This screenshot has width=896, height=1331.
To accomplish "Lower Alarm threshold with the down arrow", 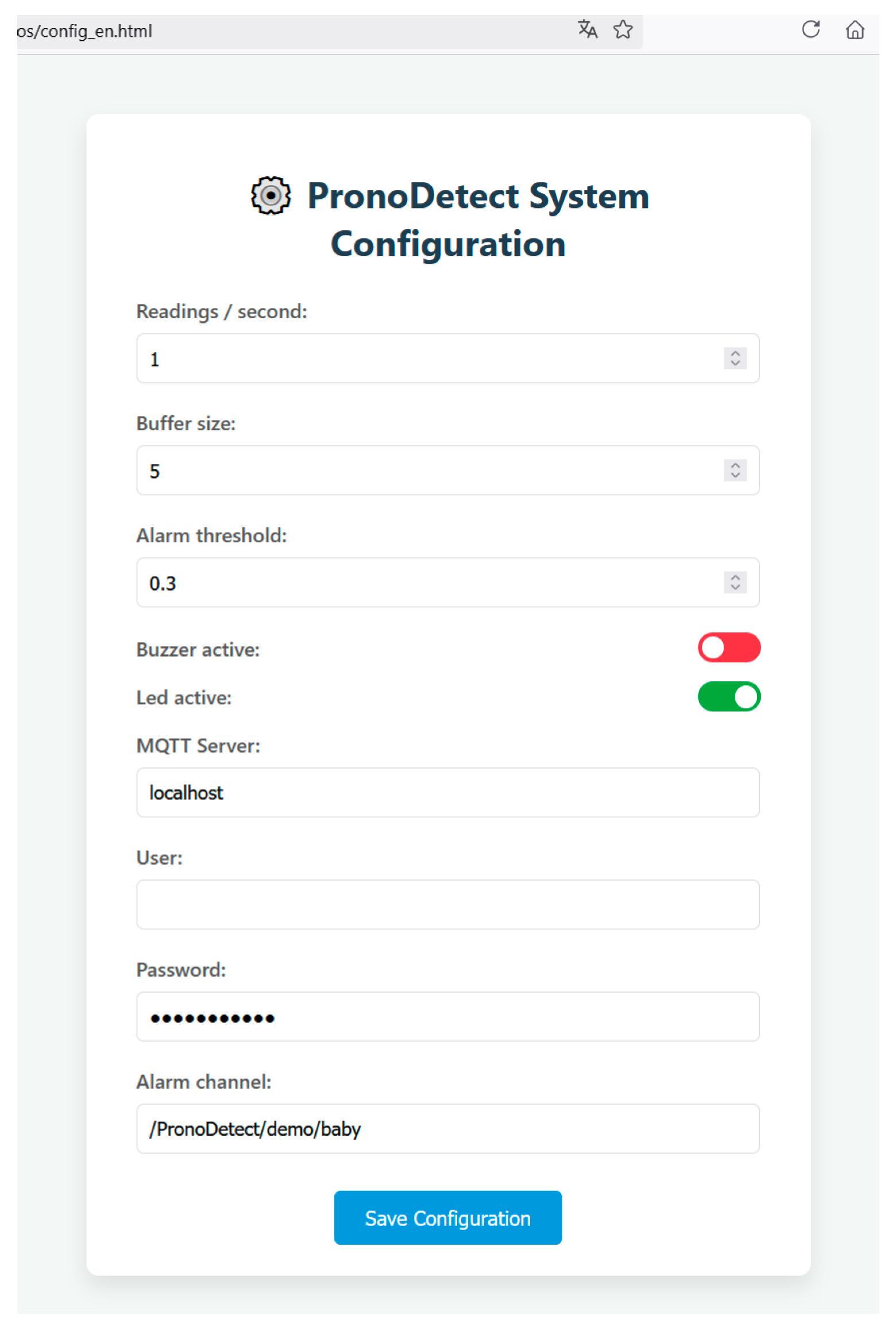I will (x=735, y=587).
